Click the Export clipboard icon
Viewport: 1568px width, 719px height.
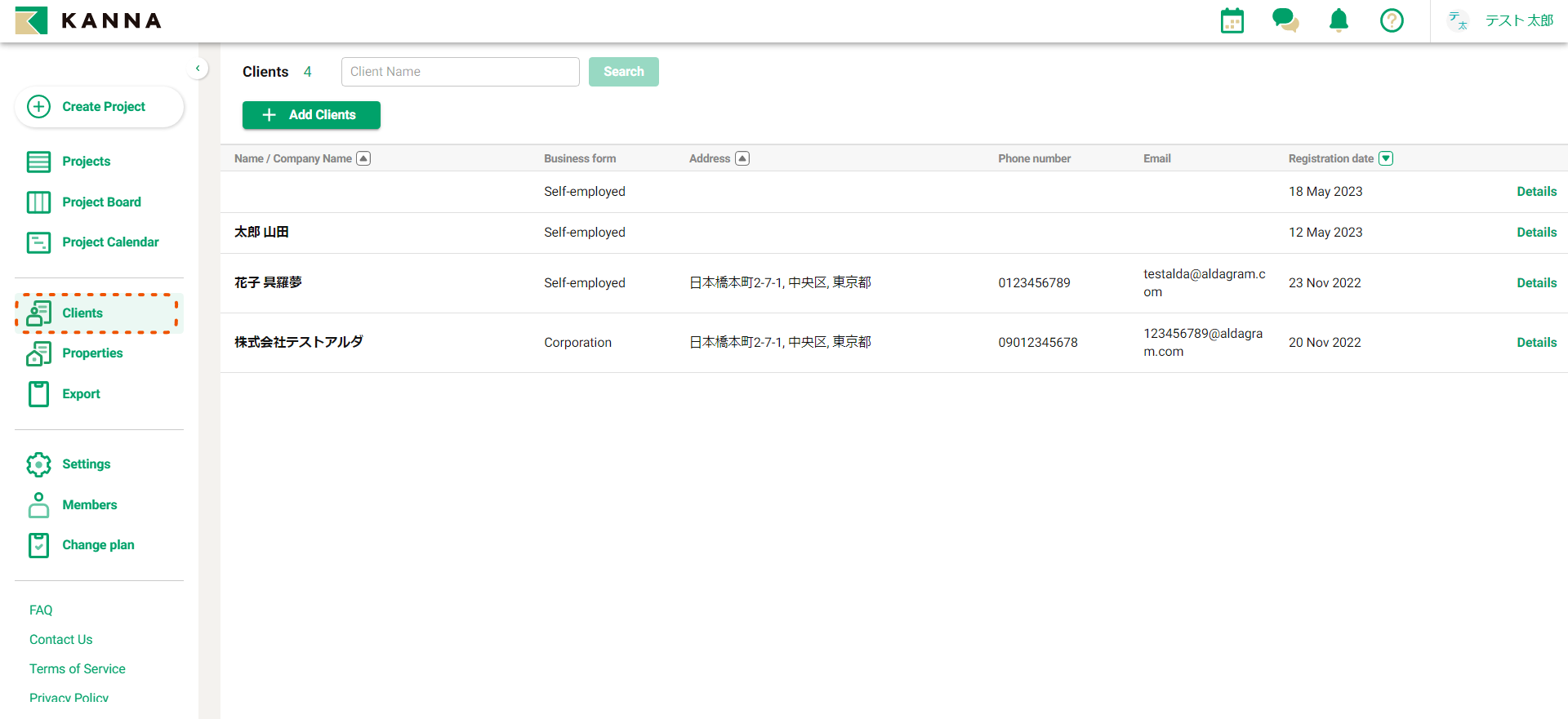click(x=38, y=394)
